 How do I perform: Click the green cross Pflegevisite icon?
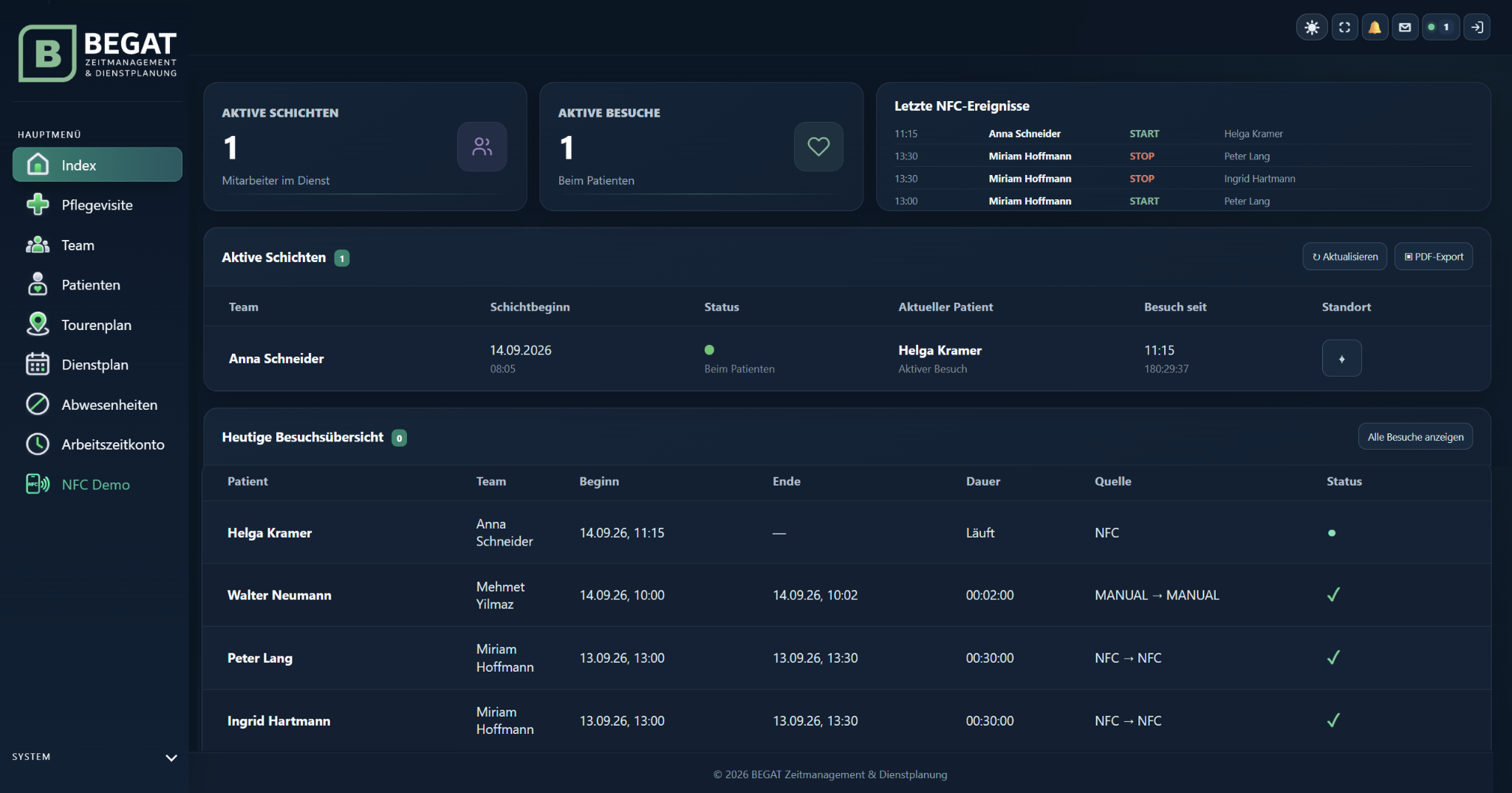tap(38, 204)
